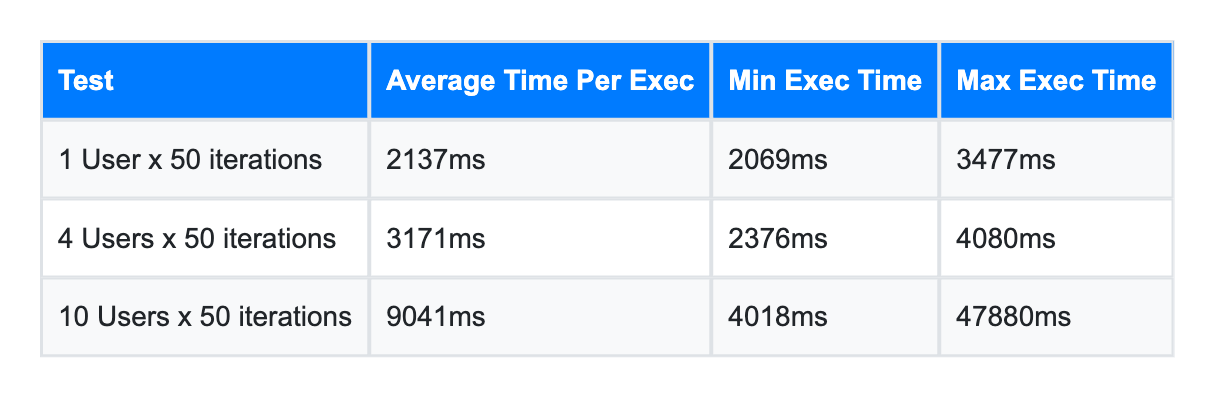Select the 3477ms max exec cell
The height and width of the screenshot is (398, 1216).
(x=1056, y=159)
